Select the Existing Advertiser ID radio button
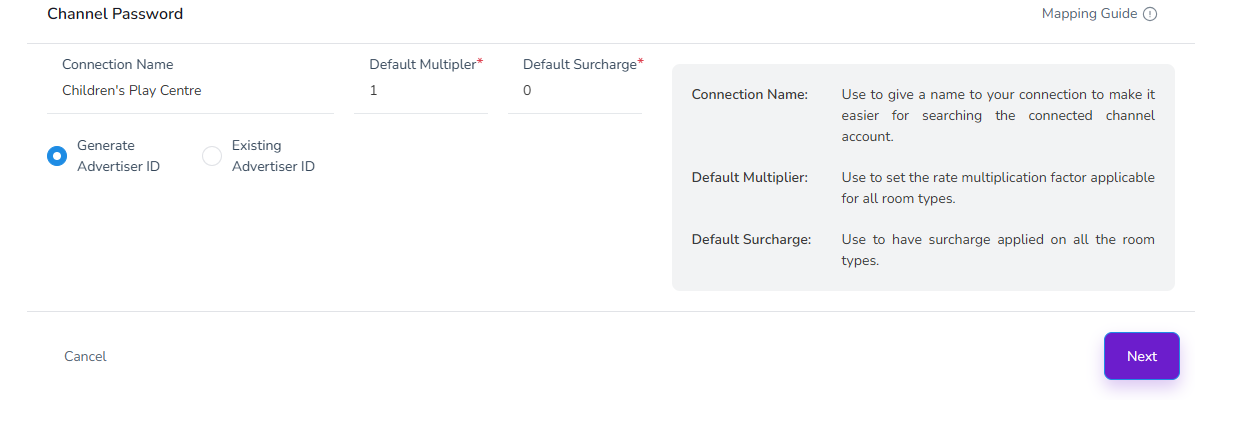The width and height of the screenshot is (1237, 441). (212, 156)
